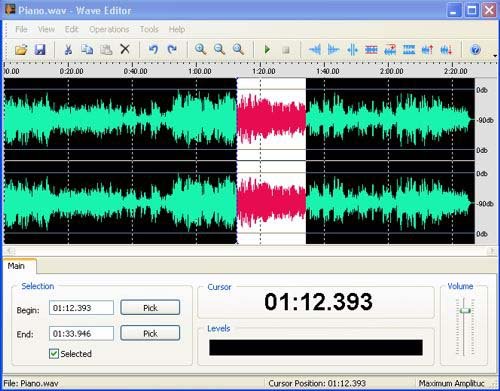Click horizontal scrollbar left arrow under waveform
Viewport: 500px width, 391px height.
click(x=10, y=251)
